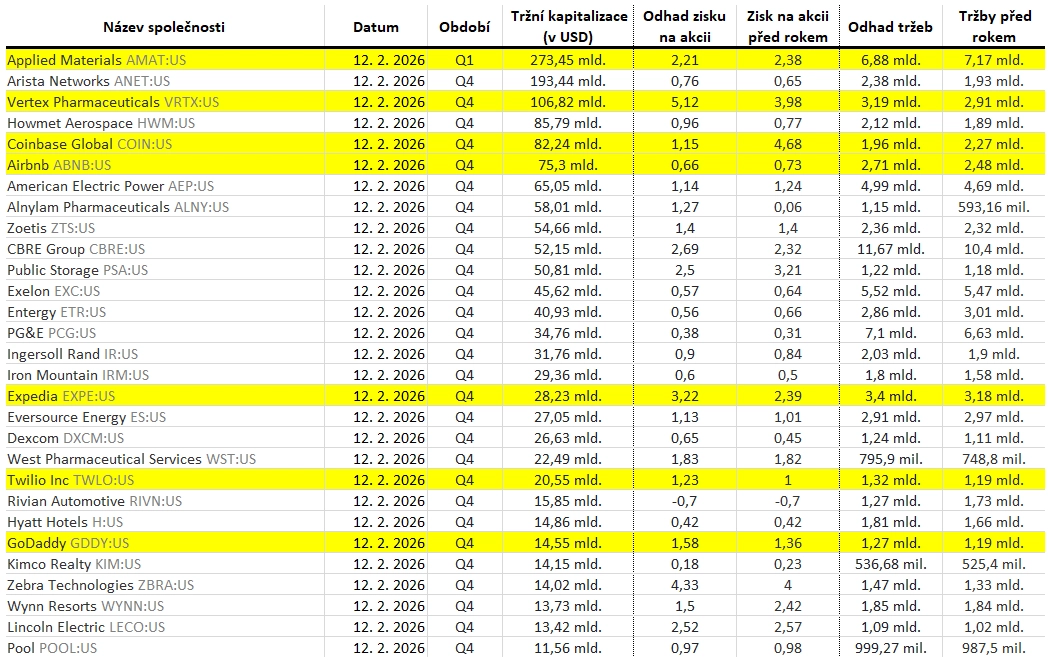Click the GoDaddy GDDY:US company name
The image size is (1051, 662).
(68, 543)
